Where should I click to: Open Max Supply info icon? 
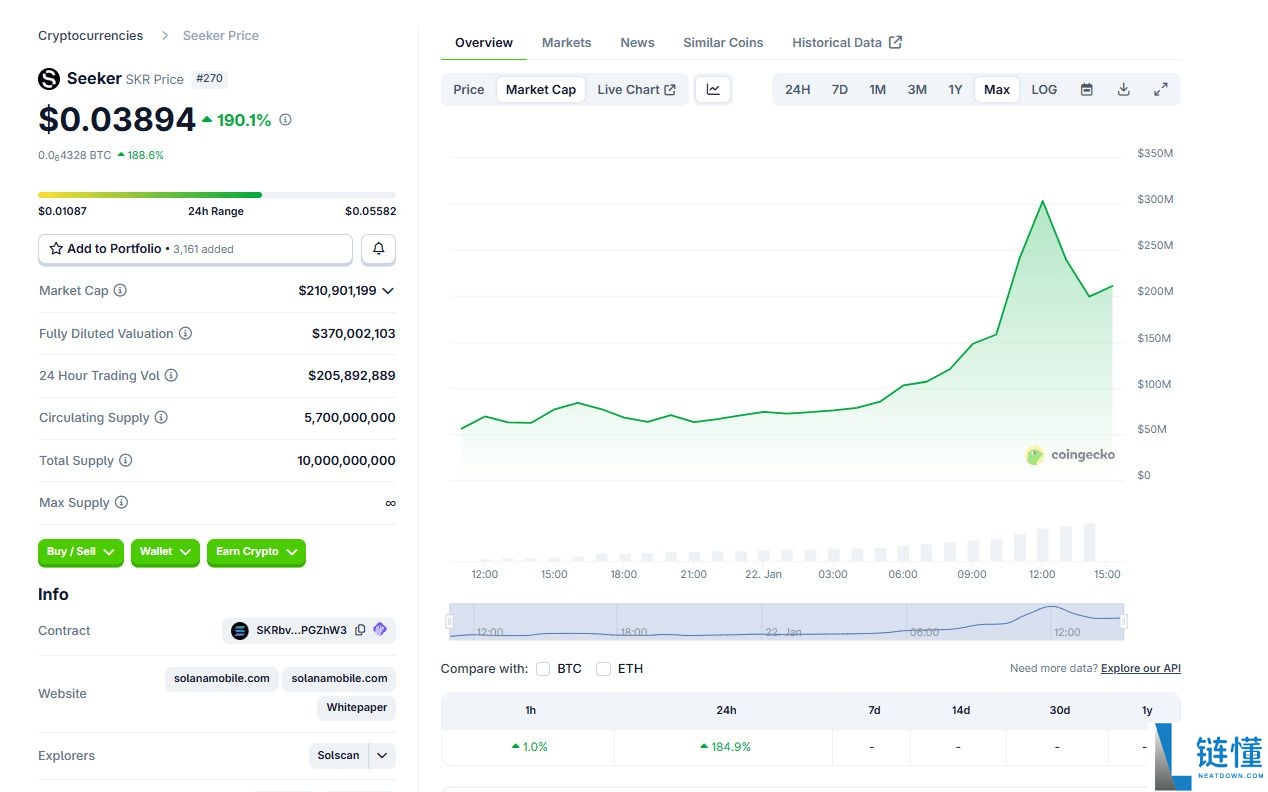point(121,503)
